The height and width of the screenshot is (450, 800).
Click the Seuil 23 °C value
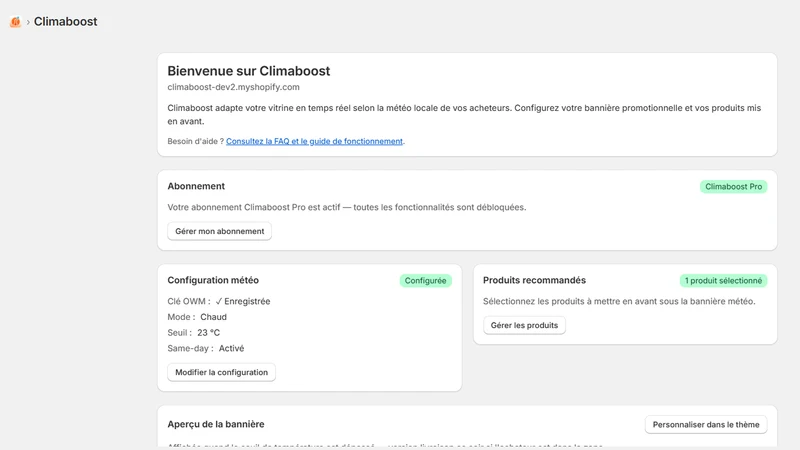(209, 333)
